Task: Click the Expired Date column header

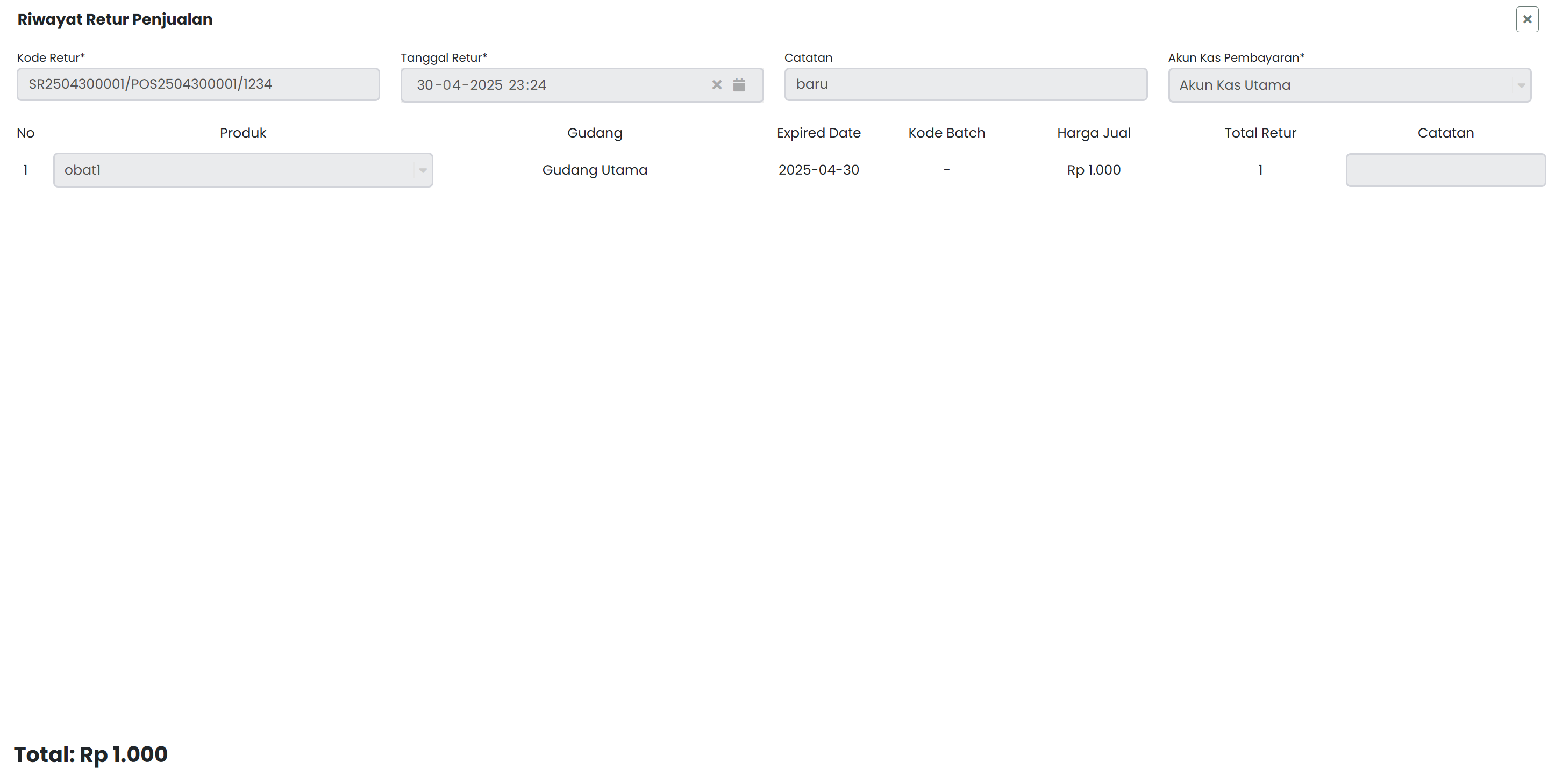Action: [x=818, y=133]
